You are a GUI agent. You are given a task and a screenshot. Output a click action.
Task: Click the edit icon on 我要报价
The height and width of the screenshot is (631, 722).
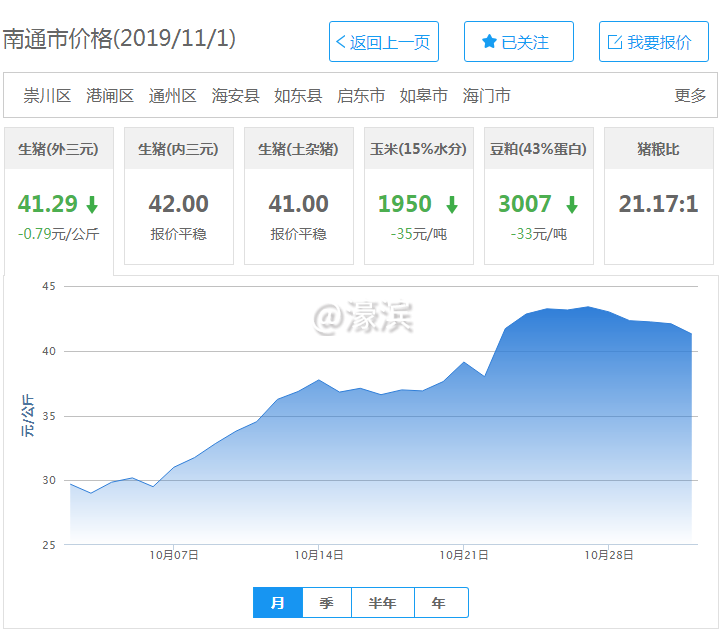point(615,42)
